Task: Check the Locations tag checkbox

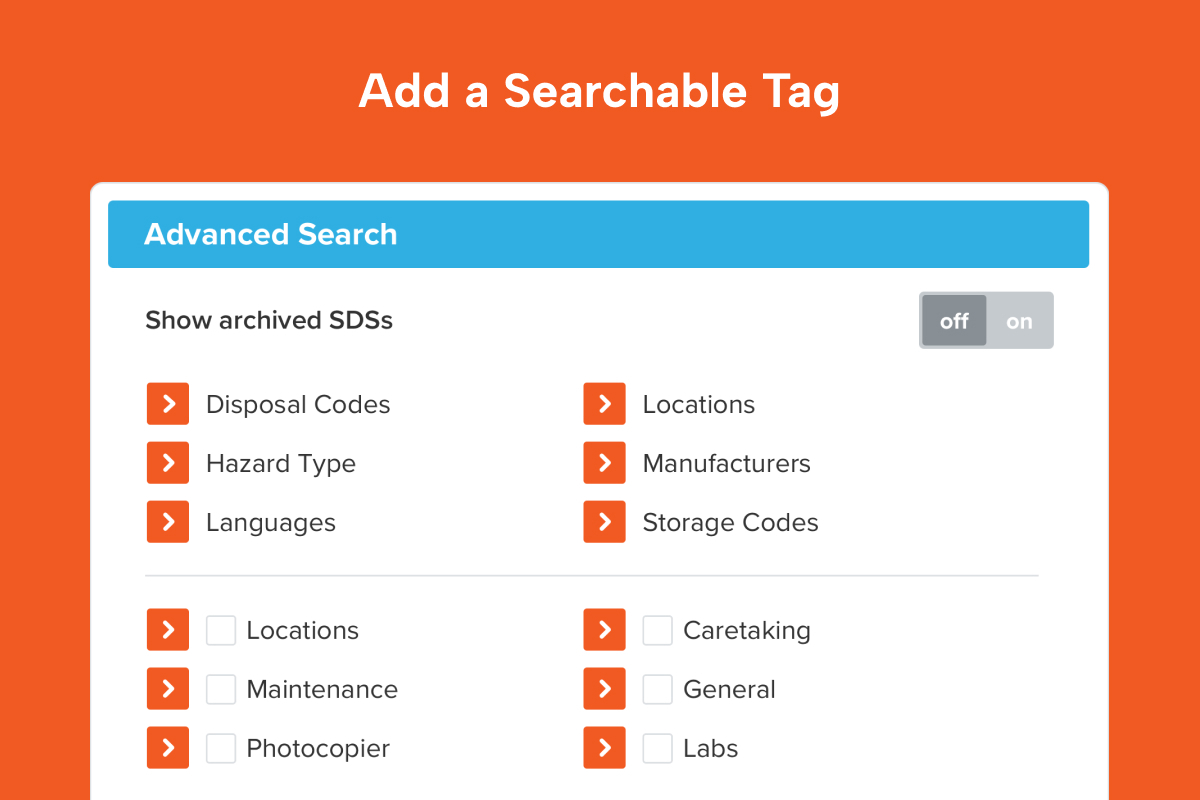Action: click(221, 630)
